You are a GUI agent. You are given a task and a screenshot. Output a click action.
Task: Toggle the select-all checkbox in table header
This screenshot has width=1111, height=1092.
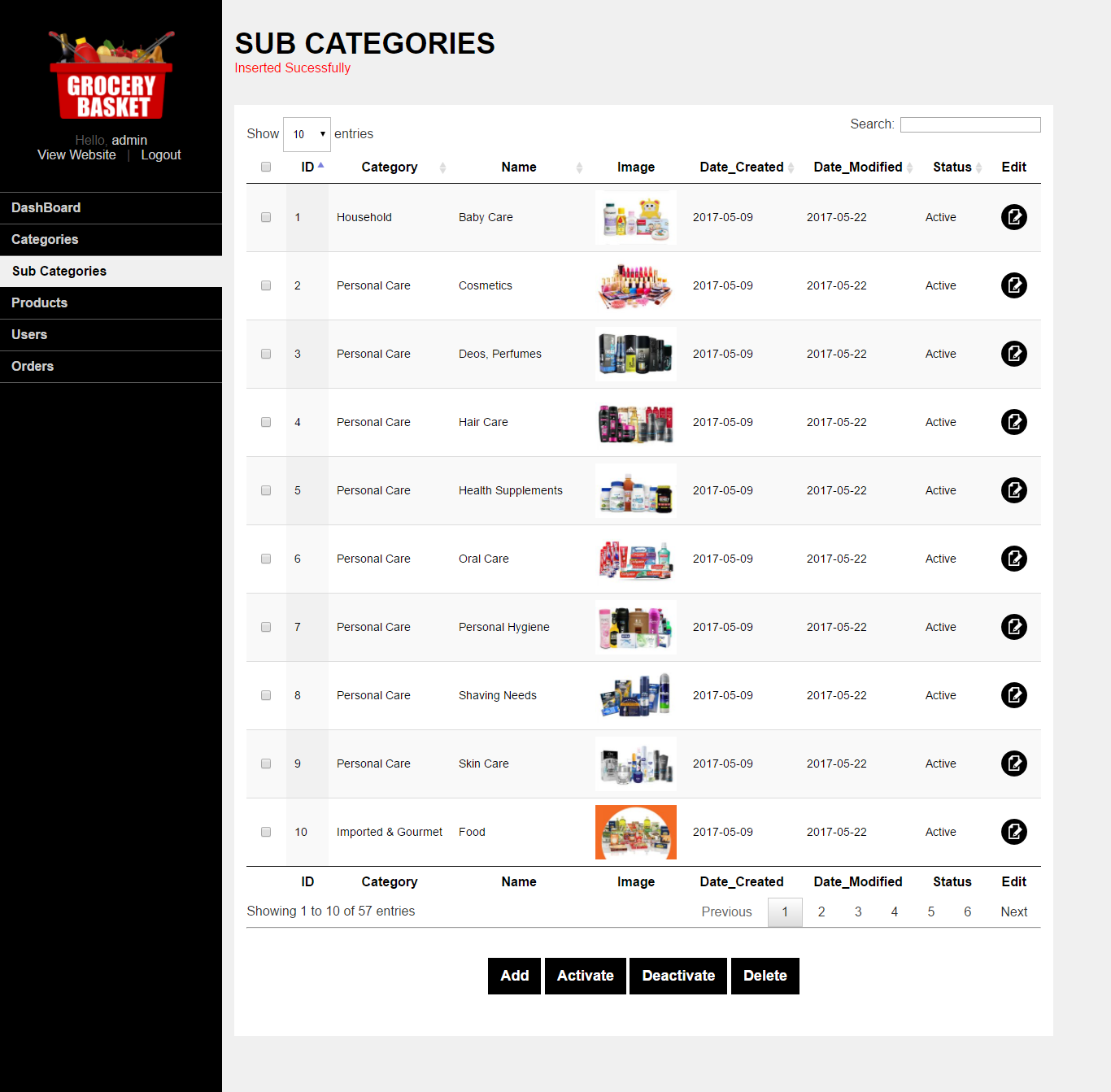pos(266,167)
